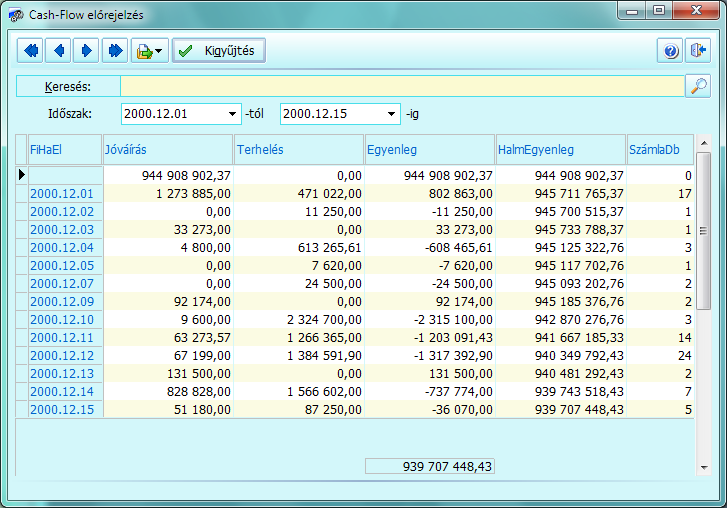The height and width of the screenshot is (509, 727).
Task: Close the Cash-Flow előrejelzés window
Action: [696, 10]
